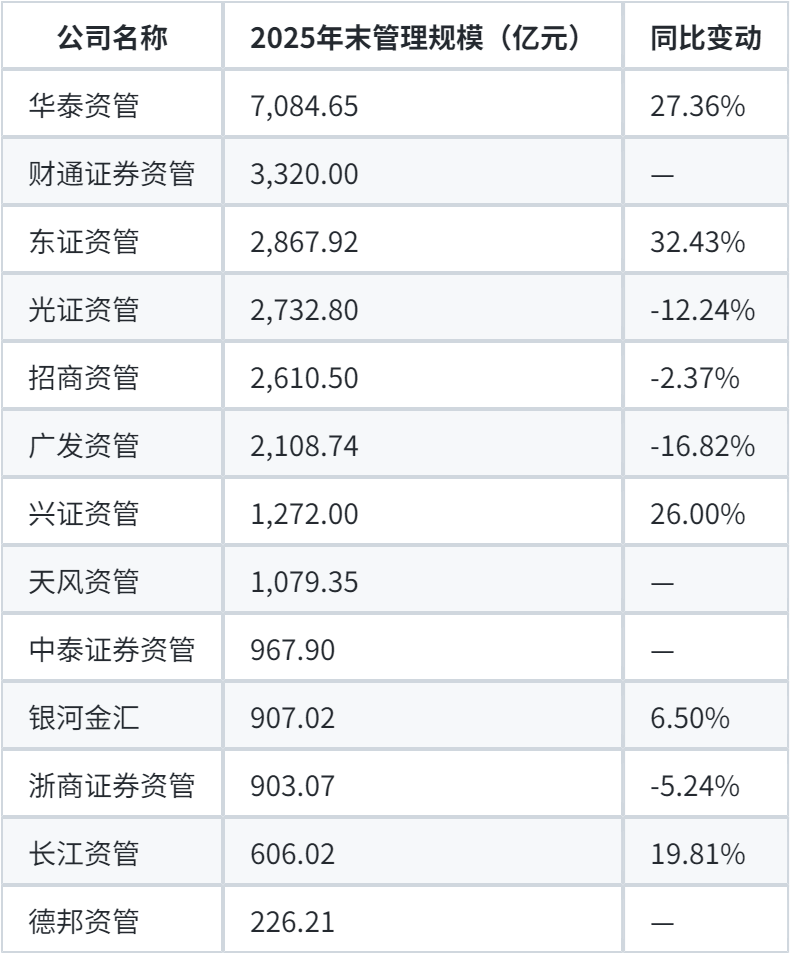Click the 公司名称 column header
Screen dimensions: 792x954
point(112,38)
